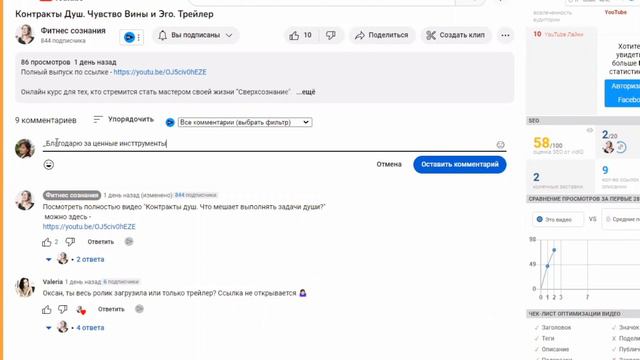Click the 9 комментариев count
The image size is (640, 360).
tap(46, 120)
